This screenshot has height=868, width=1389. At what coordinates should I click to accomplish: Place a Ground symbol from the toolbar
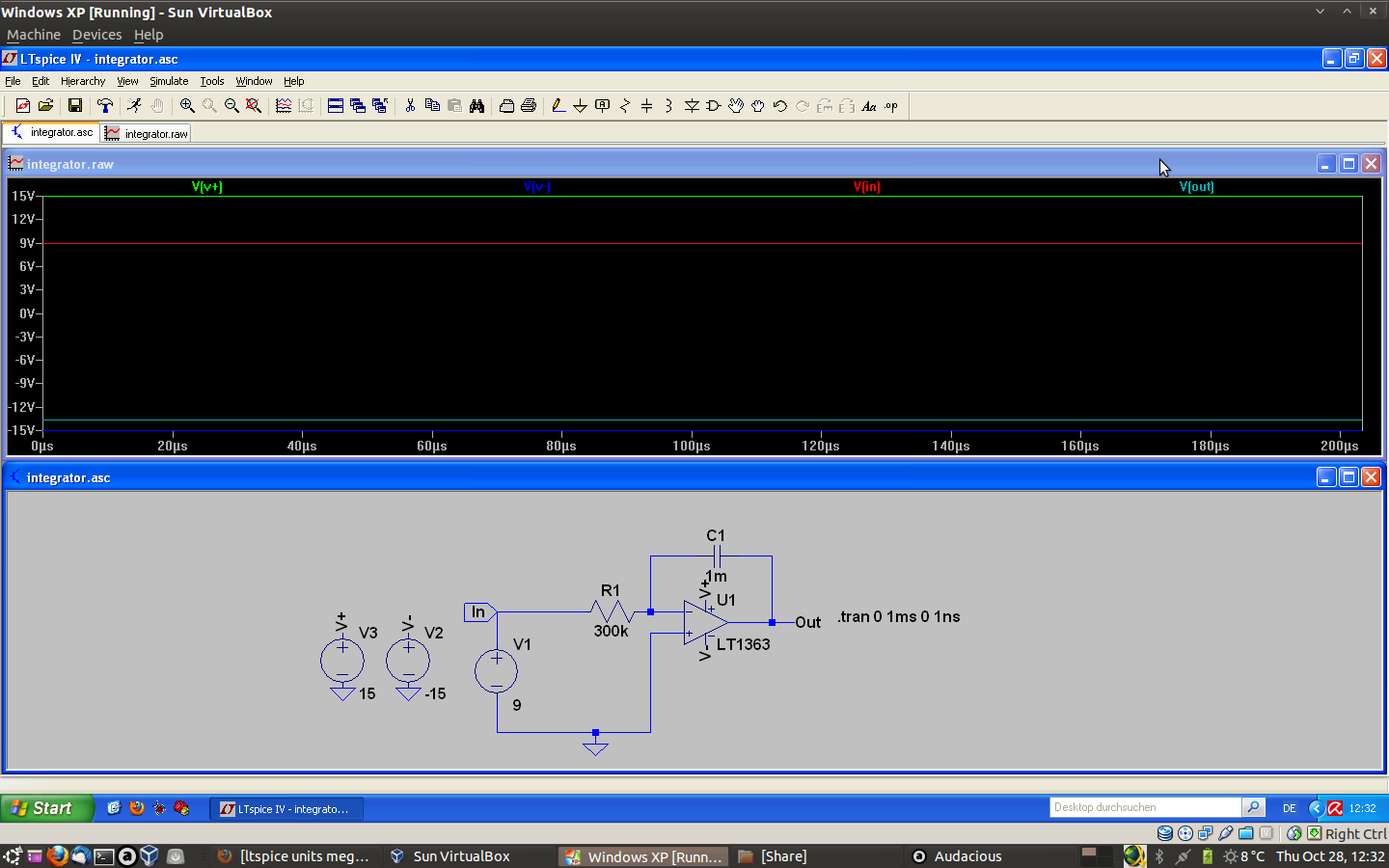580,106
